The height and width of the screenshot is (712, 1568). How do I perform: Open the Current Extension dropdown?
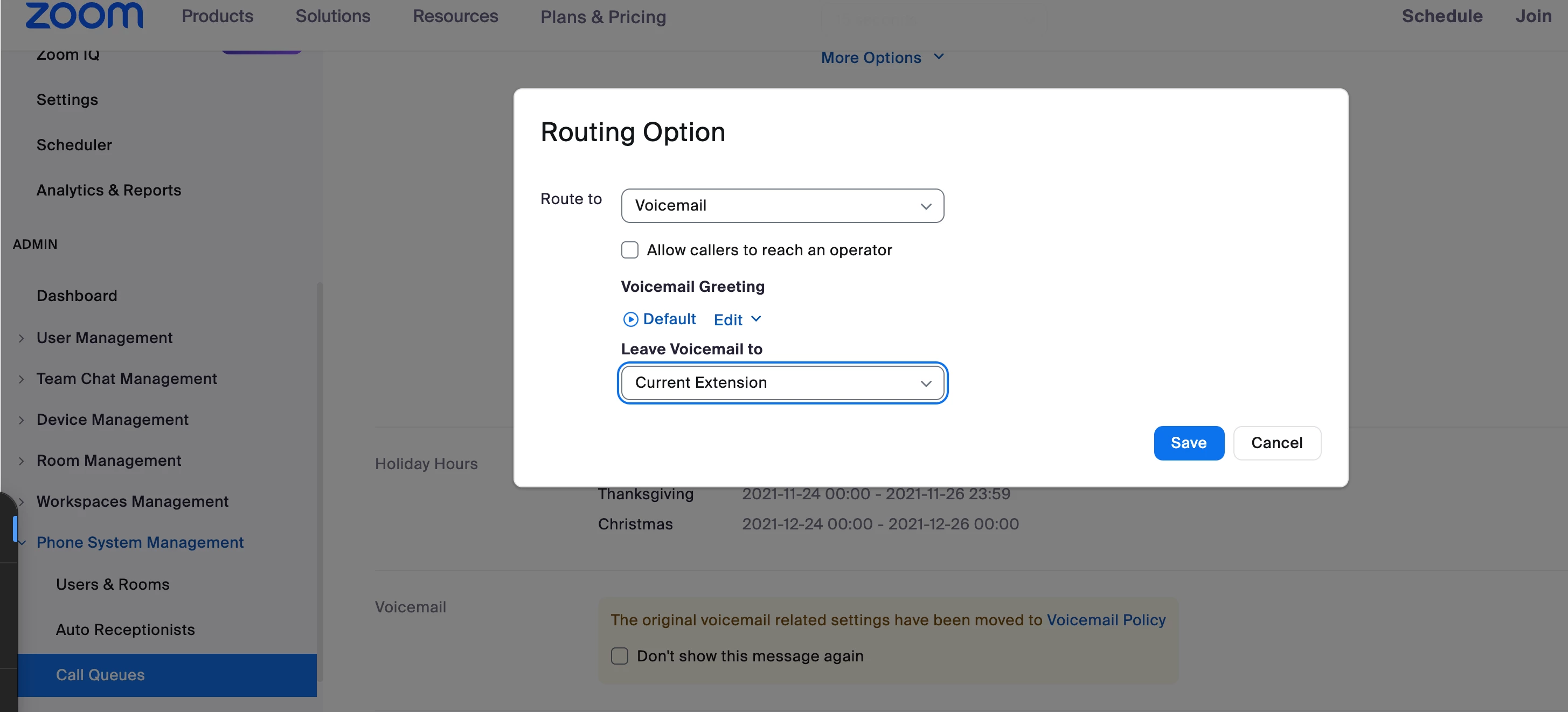[781, 383]
